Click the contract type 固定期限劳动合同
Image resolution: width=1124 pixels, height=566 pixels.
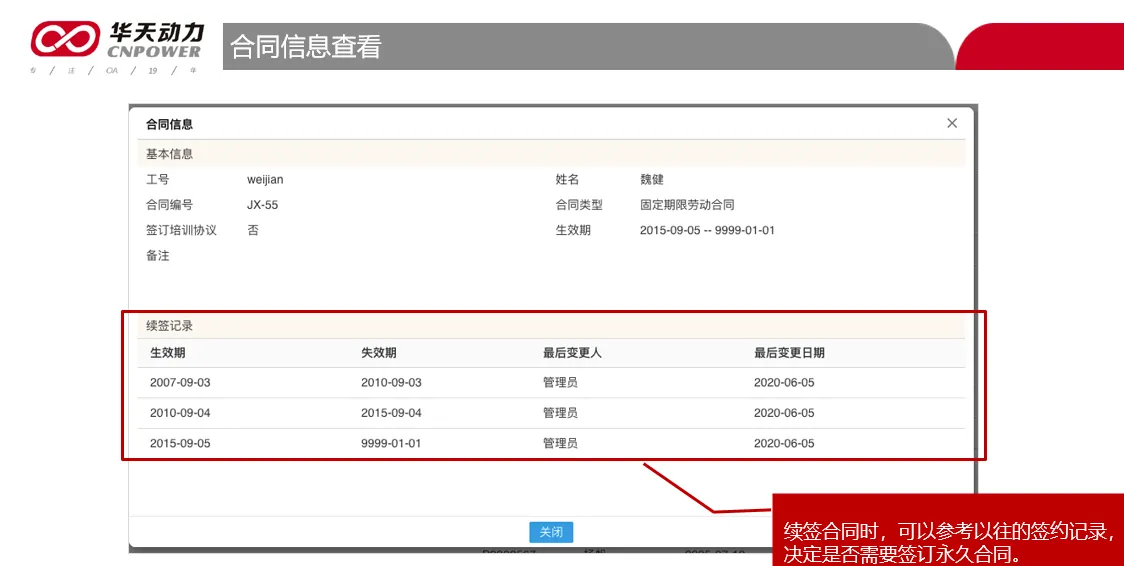coord(687,205)
